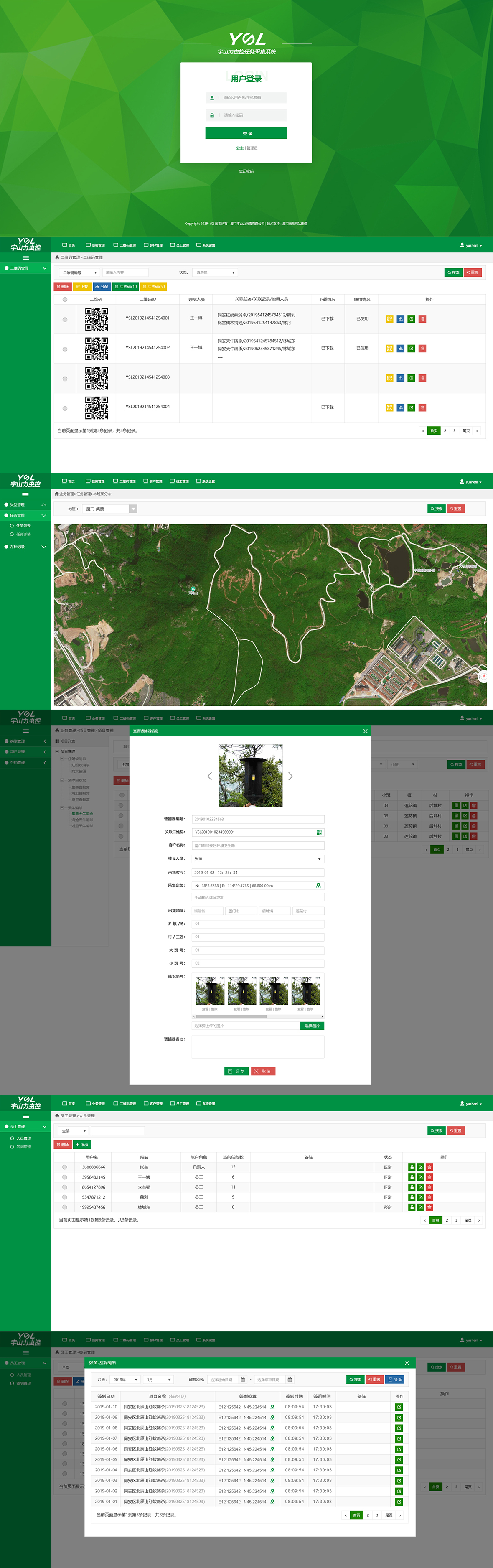Select the radio button for YSL2019214541254004
The image size is (493, 1568).
64,408
